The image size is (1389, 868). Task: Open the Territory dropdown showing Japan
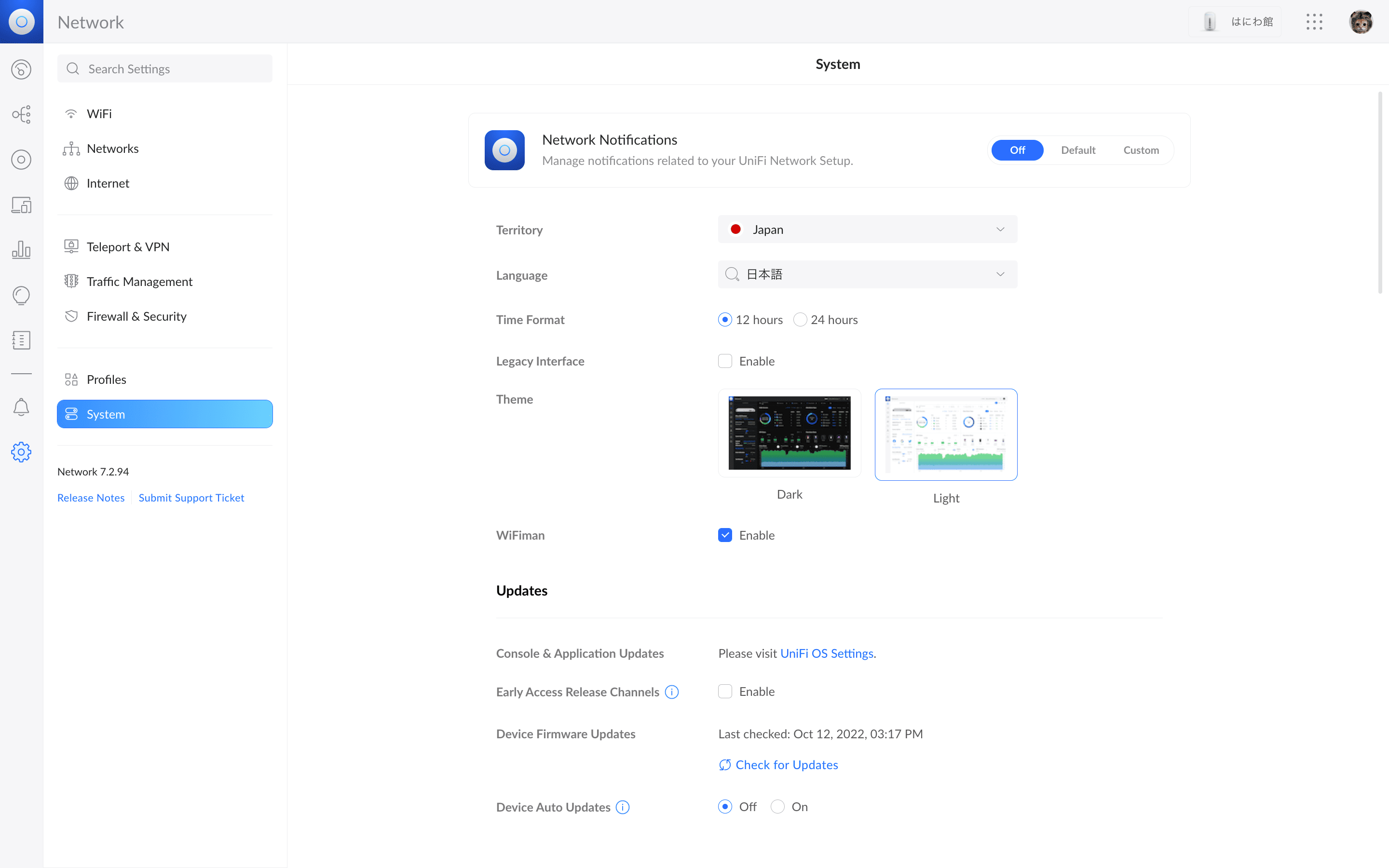tap(867, 229)
